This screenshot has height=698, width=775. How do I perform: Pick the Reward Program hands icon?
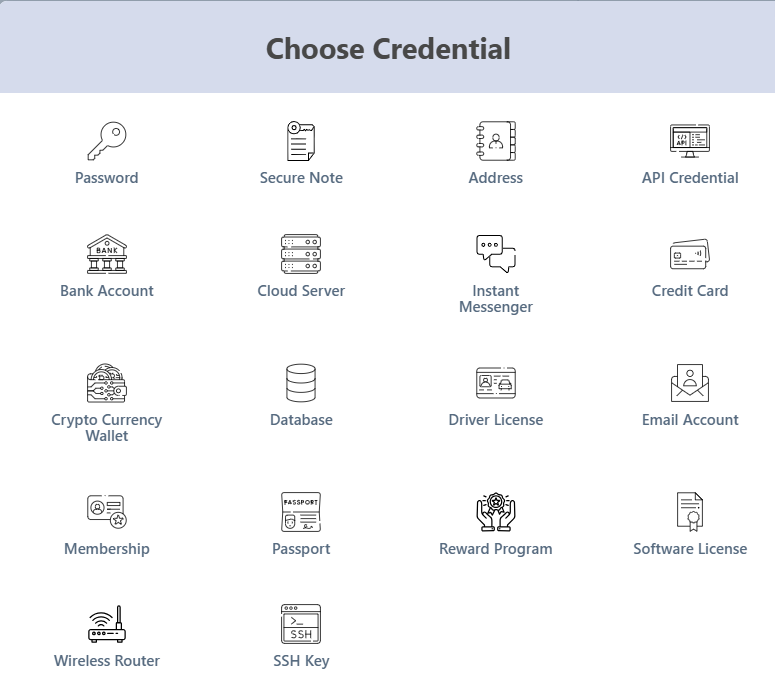tap(496, 512)
